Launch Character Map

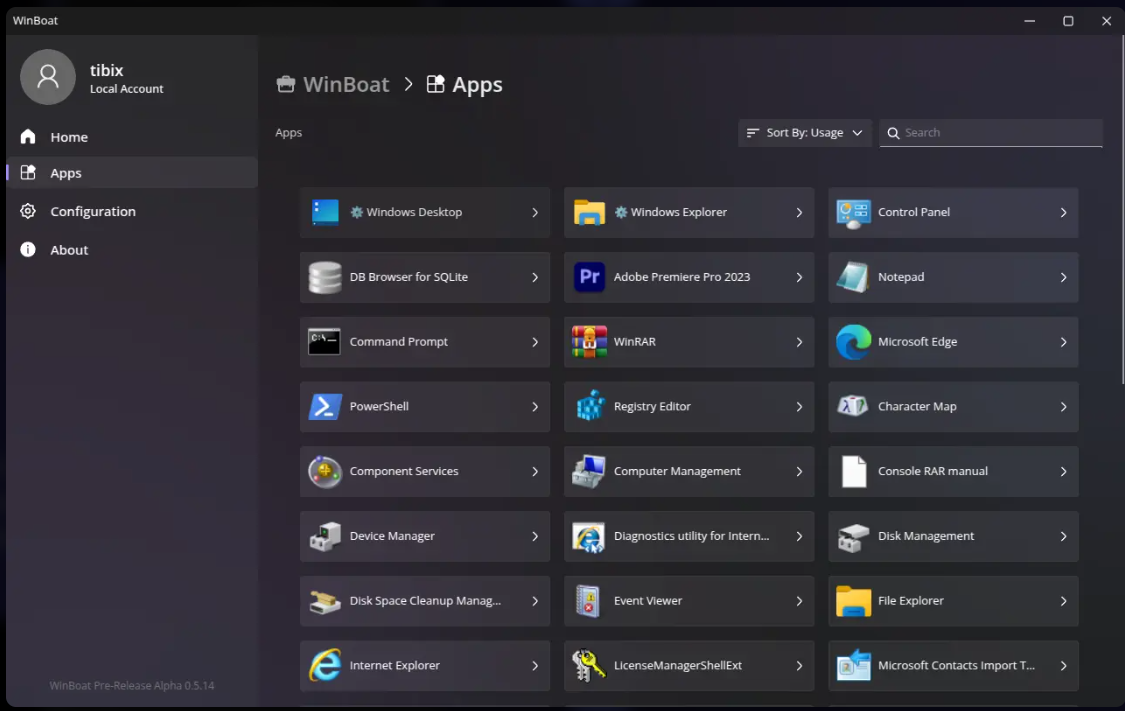pos(953,407)
